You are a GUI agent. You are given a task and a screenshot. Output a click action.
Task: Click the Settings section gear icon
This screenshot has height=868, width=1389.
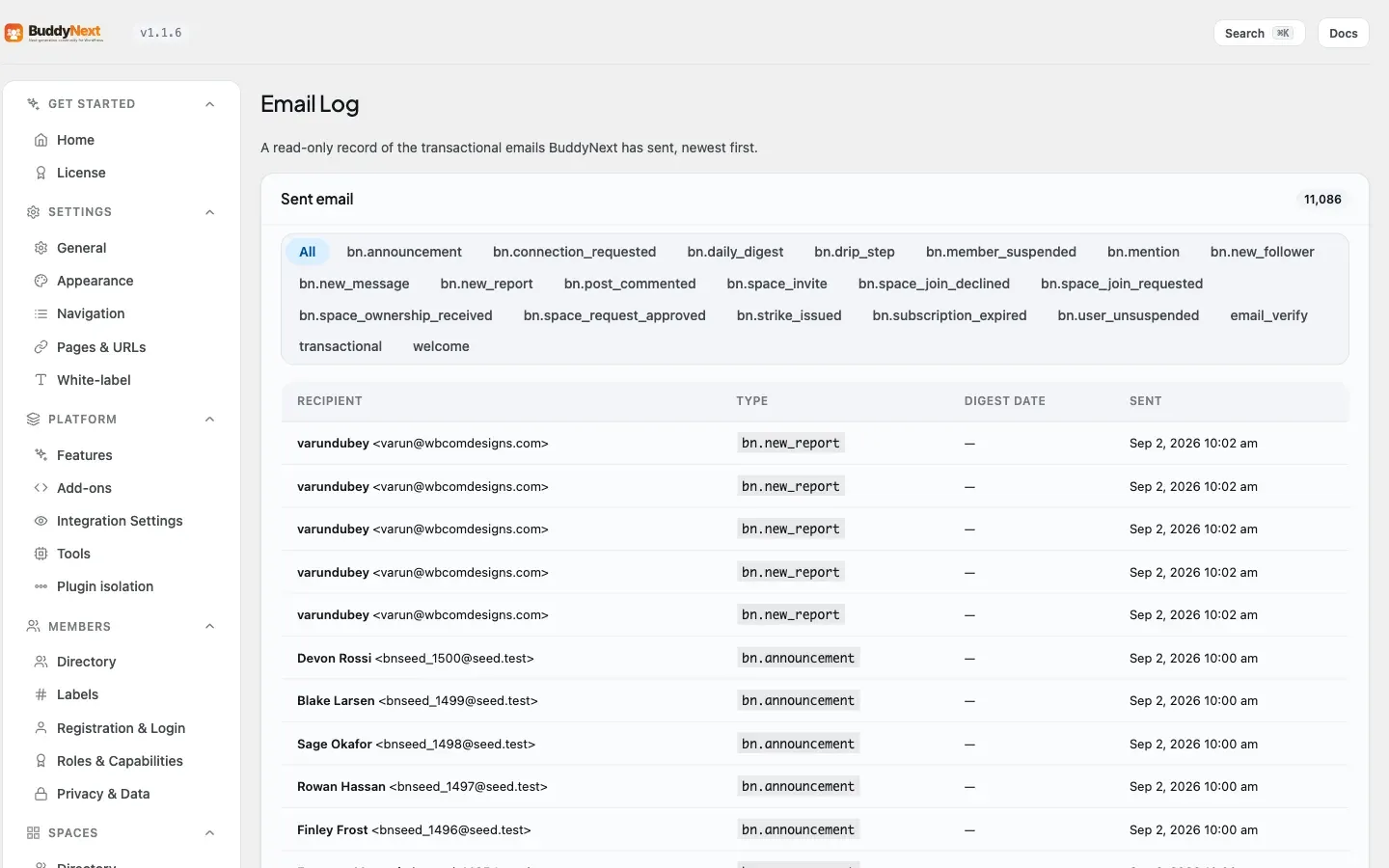click(x=33, y=212)
